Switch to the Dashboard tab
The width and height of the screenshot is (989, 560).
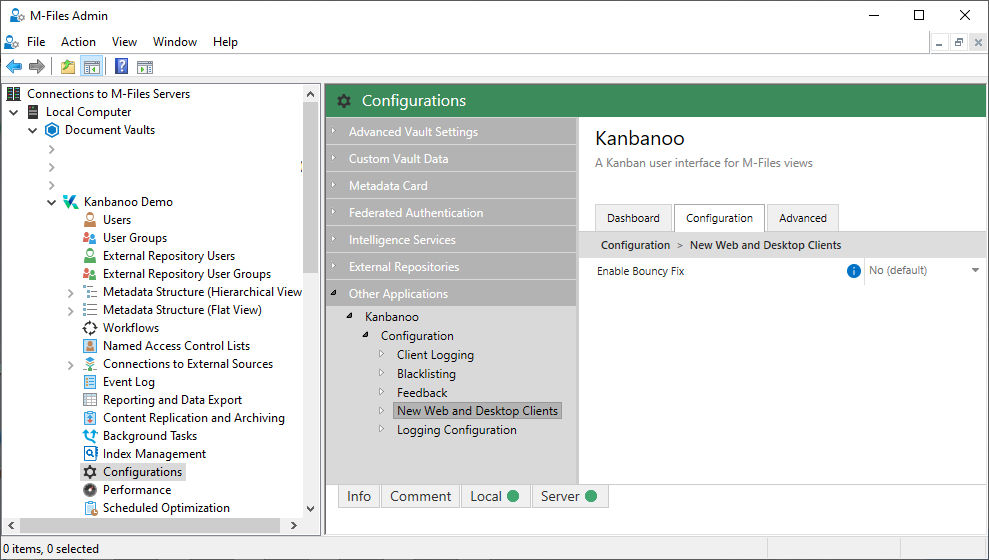pos(633,218)
